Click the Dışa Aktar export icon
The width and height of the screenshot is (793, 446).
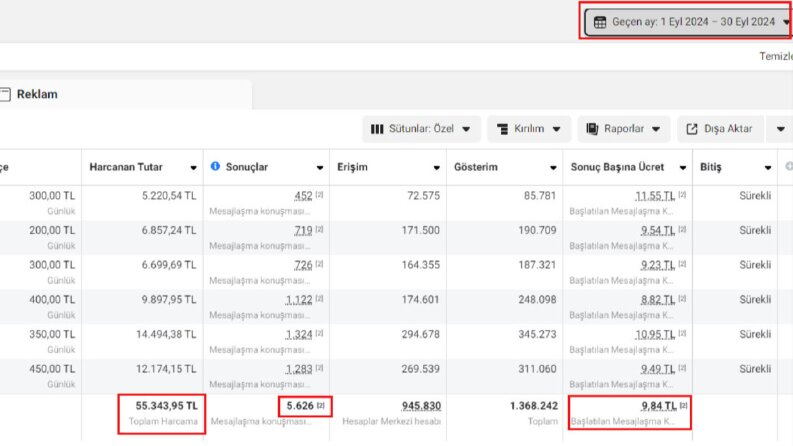coord(692,129)
